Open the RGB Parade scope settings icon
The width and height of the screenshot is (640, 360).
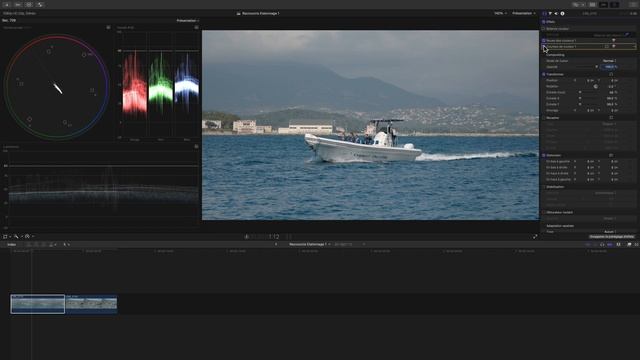tap(196, 27)
